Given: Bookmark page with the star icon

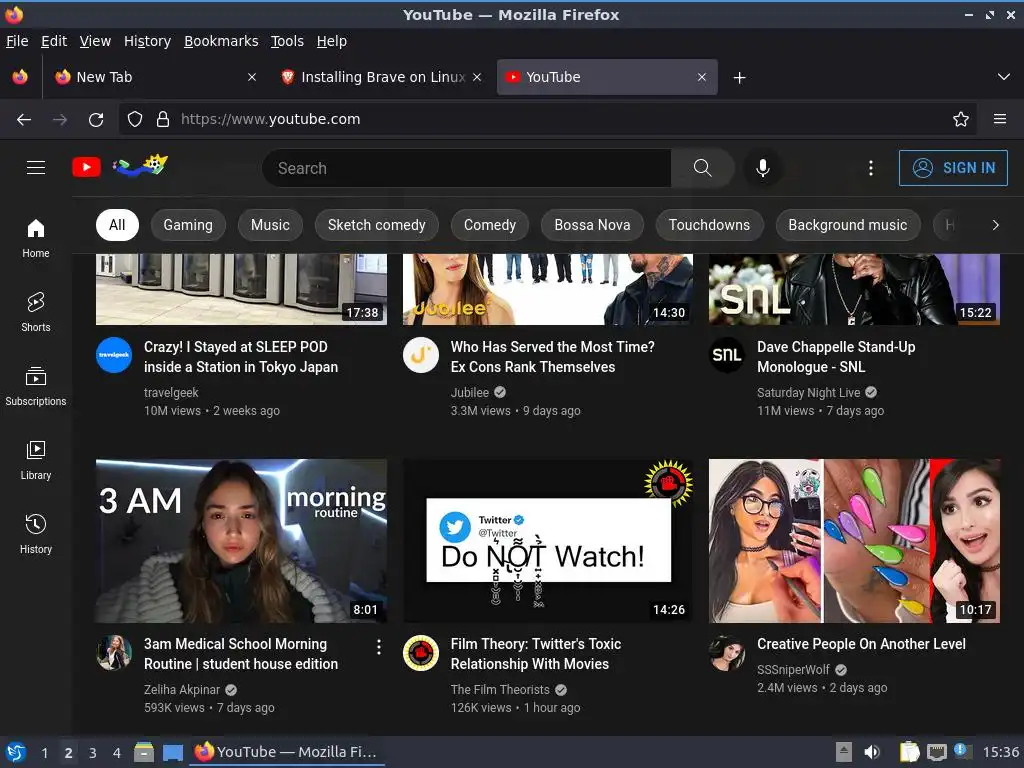Looking at the screenshot, I should point(961,120).
